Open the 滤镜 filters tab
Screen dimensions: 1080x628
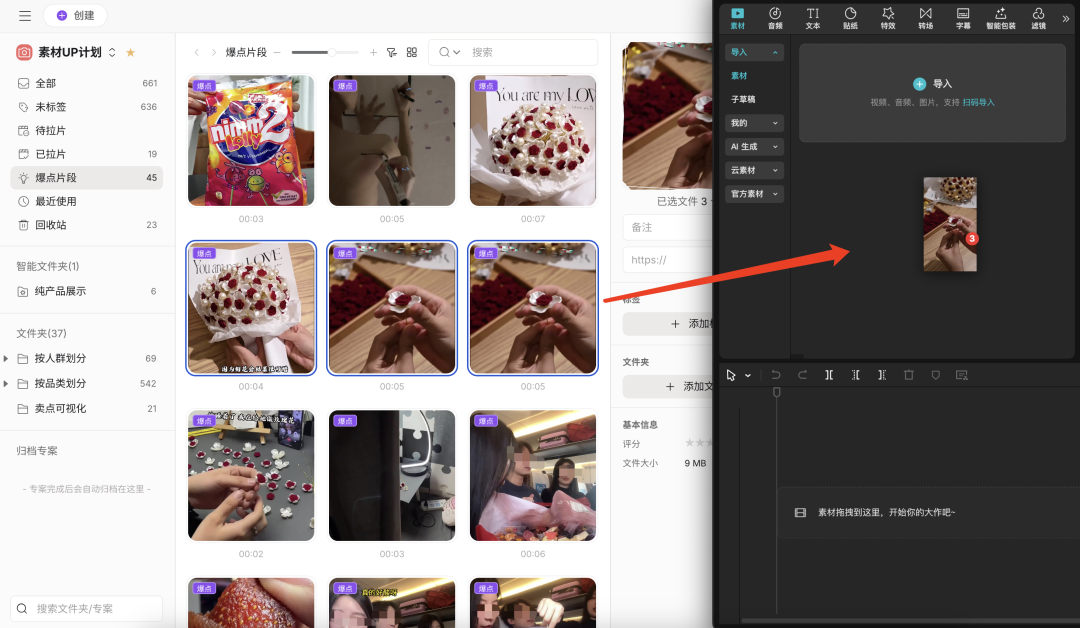click(x=1039, y=18)
